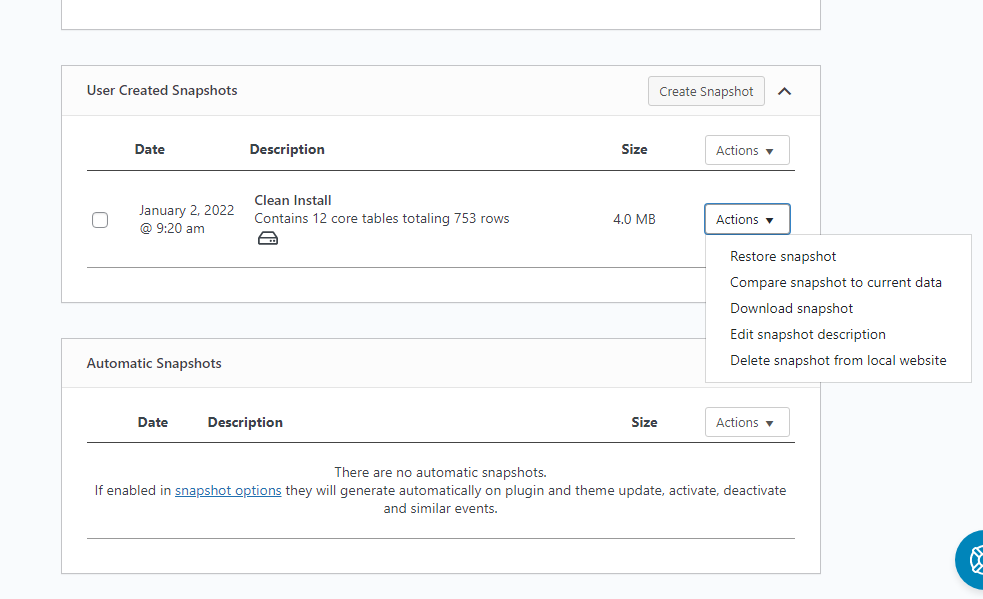This screenshot has height=599, width=983.
Task: Select Compare snapshot to current data
Action: [835, 282]
